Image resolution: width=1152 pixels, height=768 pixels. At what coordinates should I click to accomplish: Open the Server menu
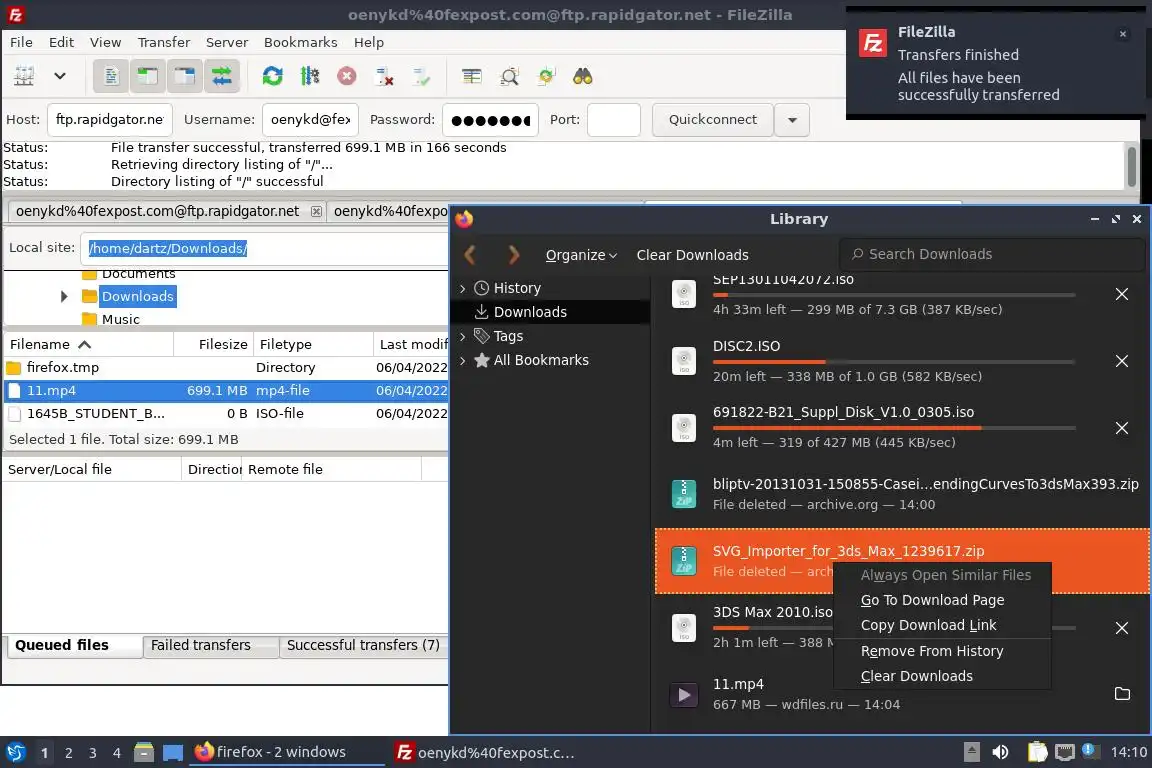tap(227, 42)
